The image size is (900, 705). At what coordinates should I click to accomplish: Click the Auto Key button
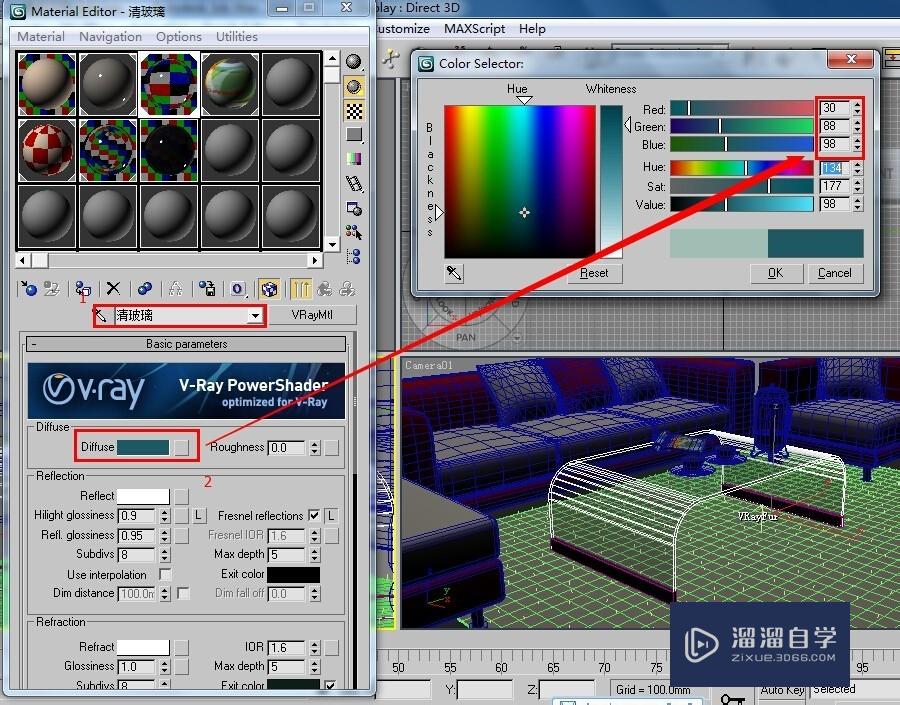click(x=782, y=689)
